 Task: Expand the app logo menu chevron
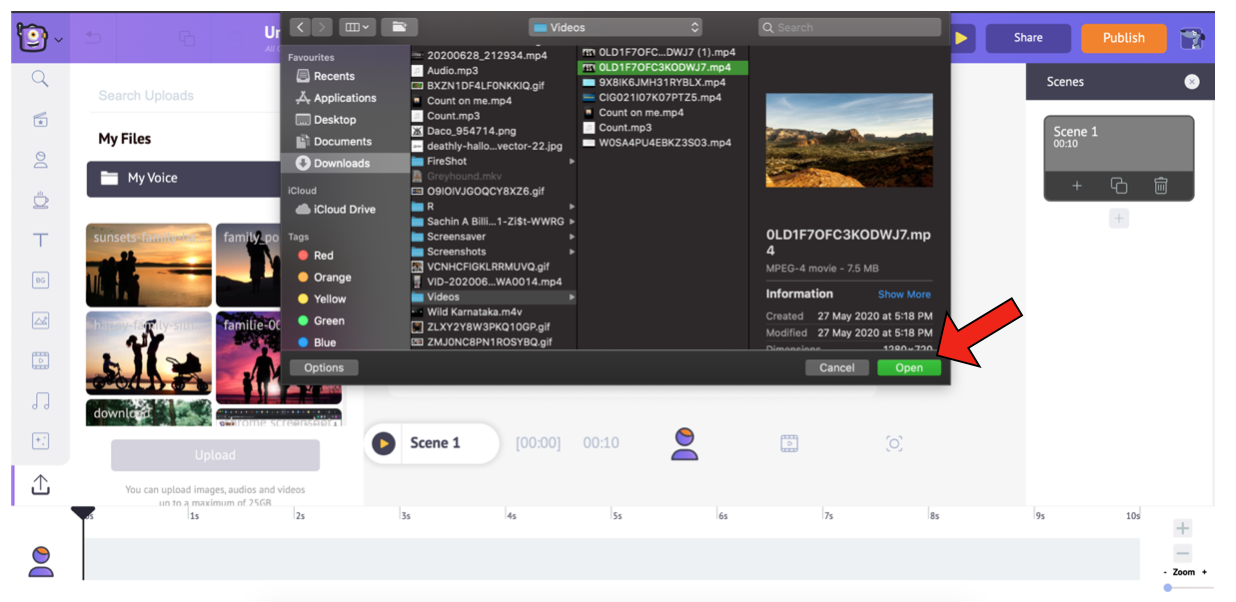click(59, 40)
